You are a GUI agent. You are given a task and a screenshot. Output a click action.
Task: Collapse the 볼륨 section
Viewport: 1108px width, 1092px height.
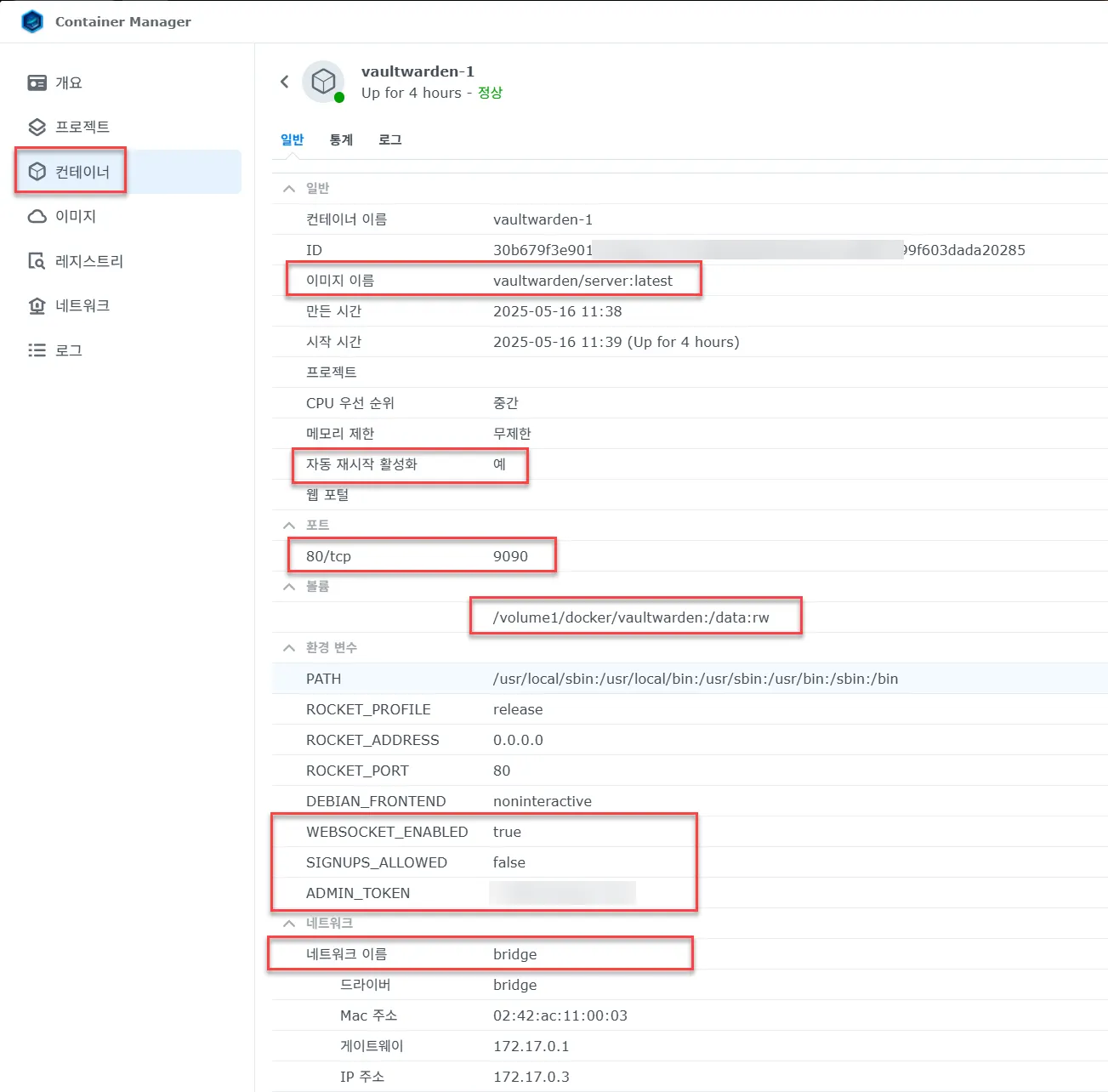point(289,587)
